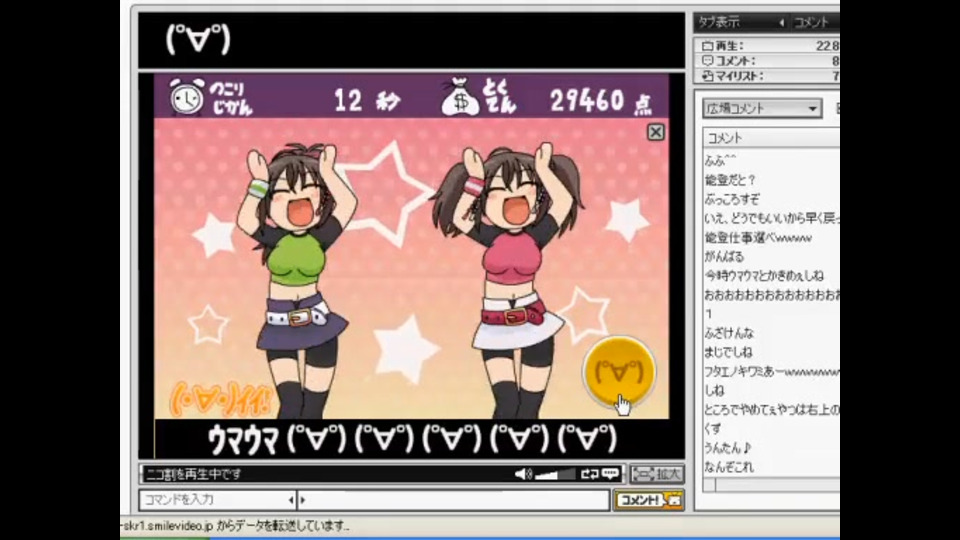Screen dimensions: 960x540
Task: Click the comment text input field
Action: click(456, 500)
